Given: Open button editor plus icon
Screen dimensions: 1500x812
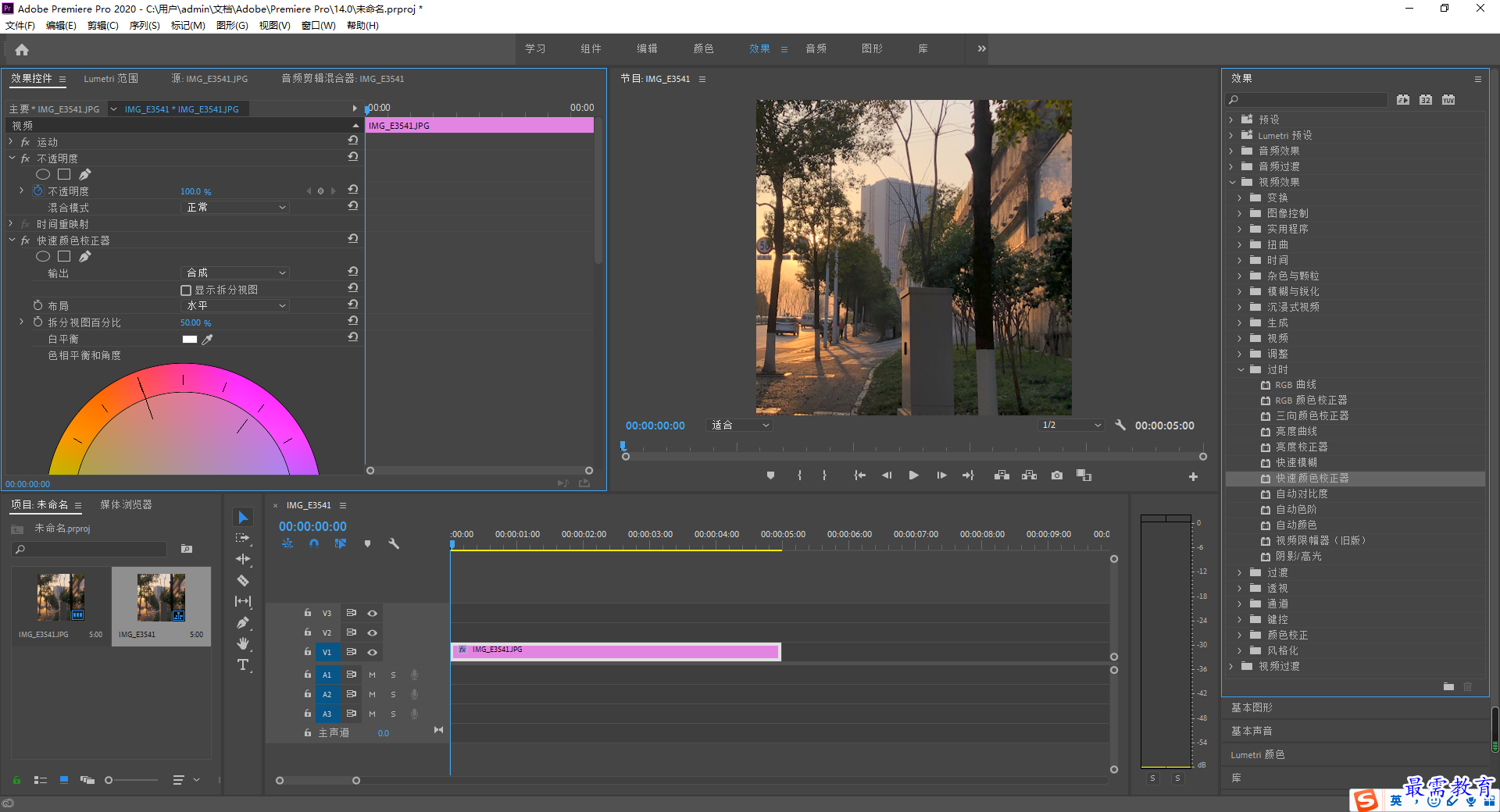Looking at the screenshot, I should [1193, 476].
